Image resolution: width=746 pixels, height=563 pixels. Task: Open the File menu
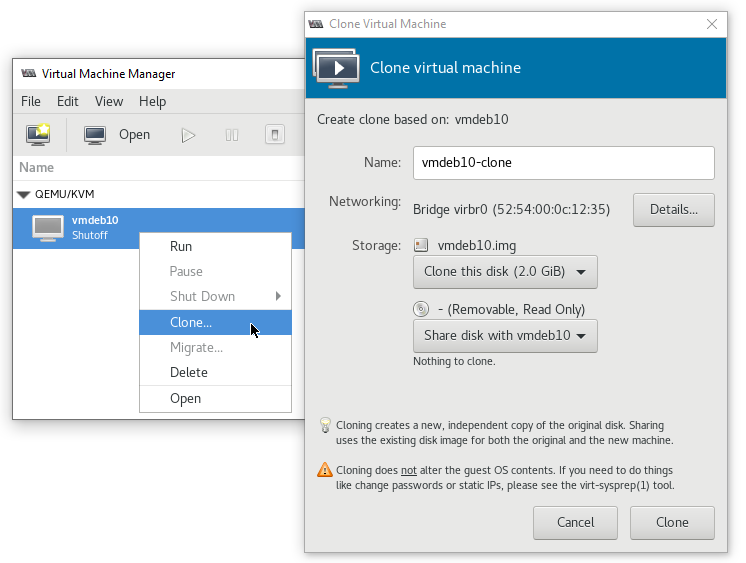tap(31, 101)
